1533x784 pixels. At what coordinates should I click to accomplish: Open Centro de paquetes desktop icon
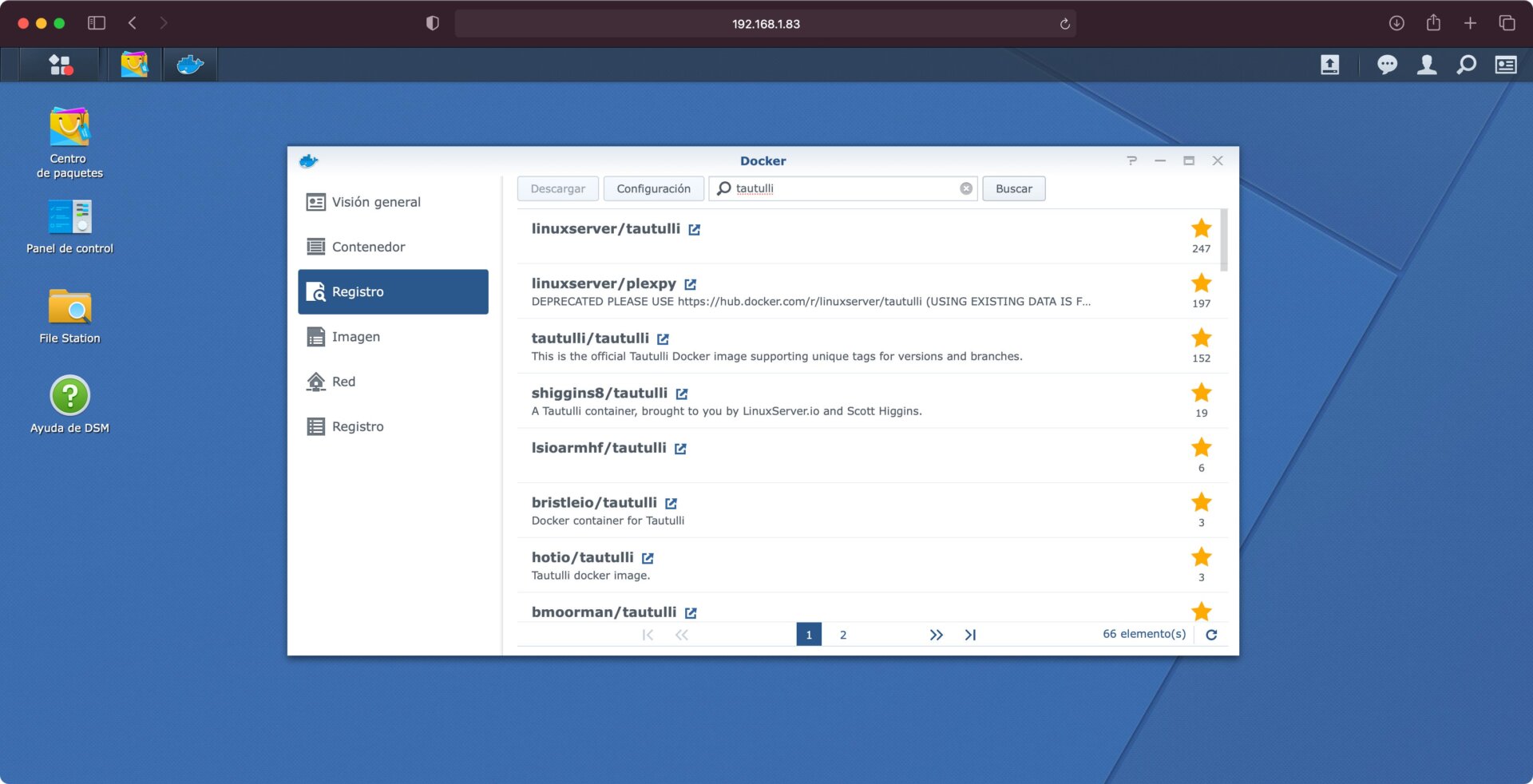coord(69,128)
